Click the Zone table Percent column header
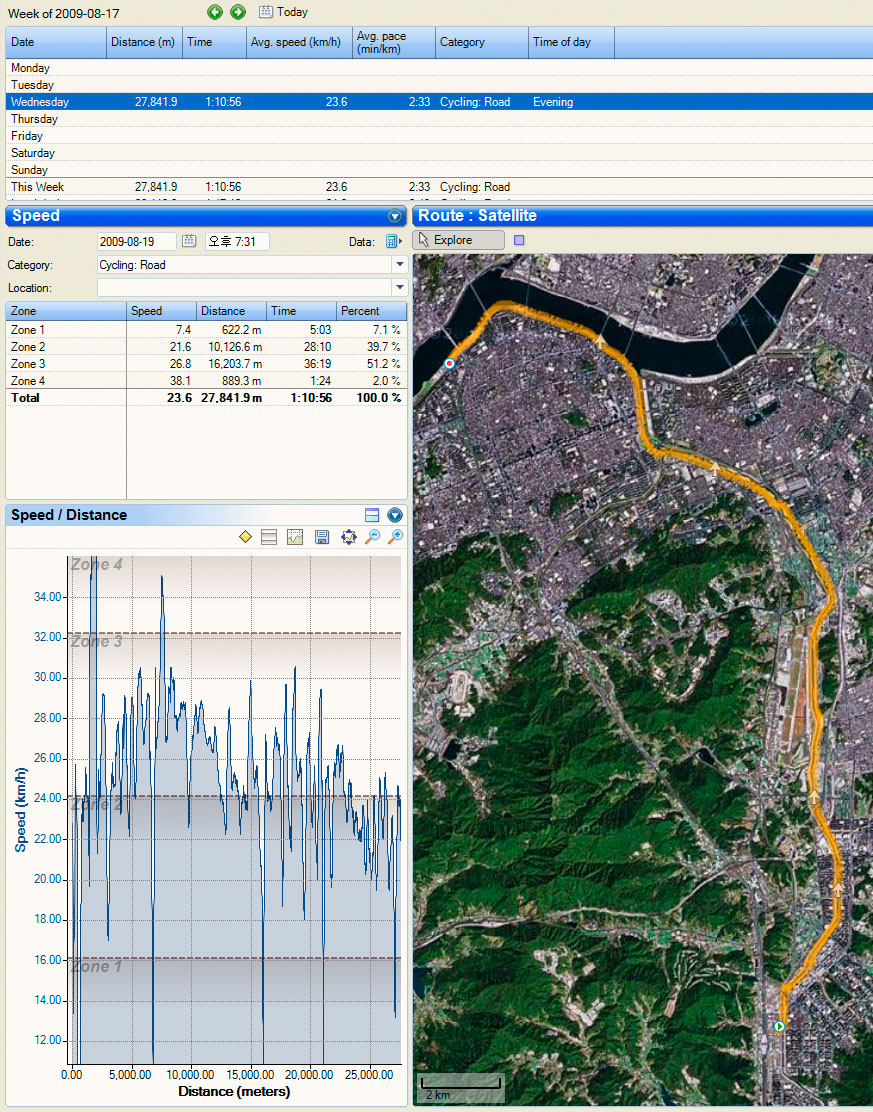Image resolution: width=873 pixels, height=1112 pixels. (370, 311)
